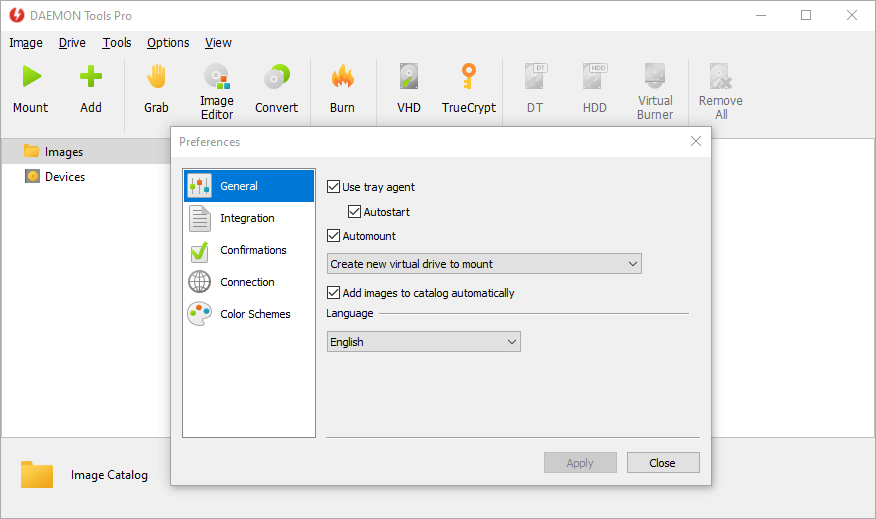The image size is (876, 519).
Task: Click the green Mount play icon
Action: click(31, 77)
